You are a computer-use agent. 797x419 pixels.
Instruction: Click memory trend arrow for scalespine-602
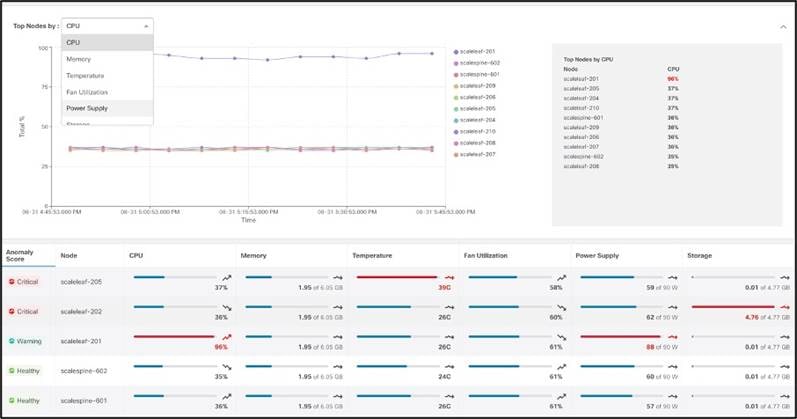[338, 367]
